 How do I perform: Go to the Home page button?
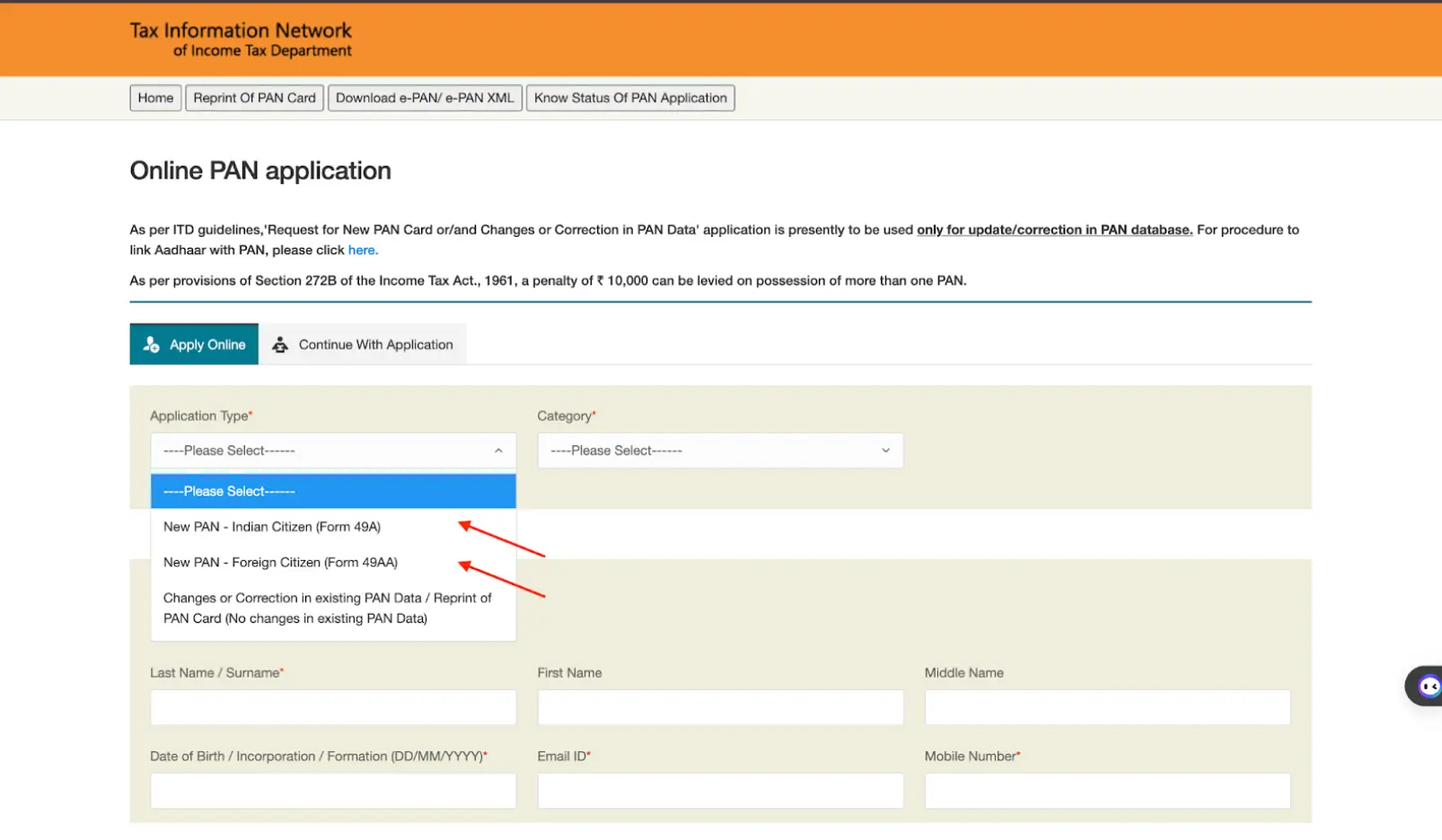(155, 98)
